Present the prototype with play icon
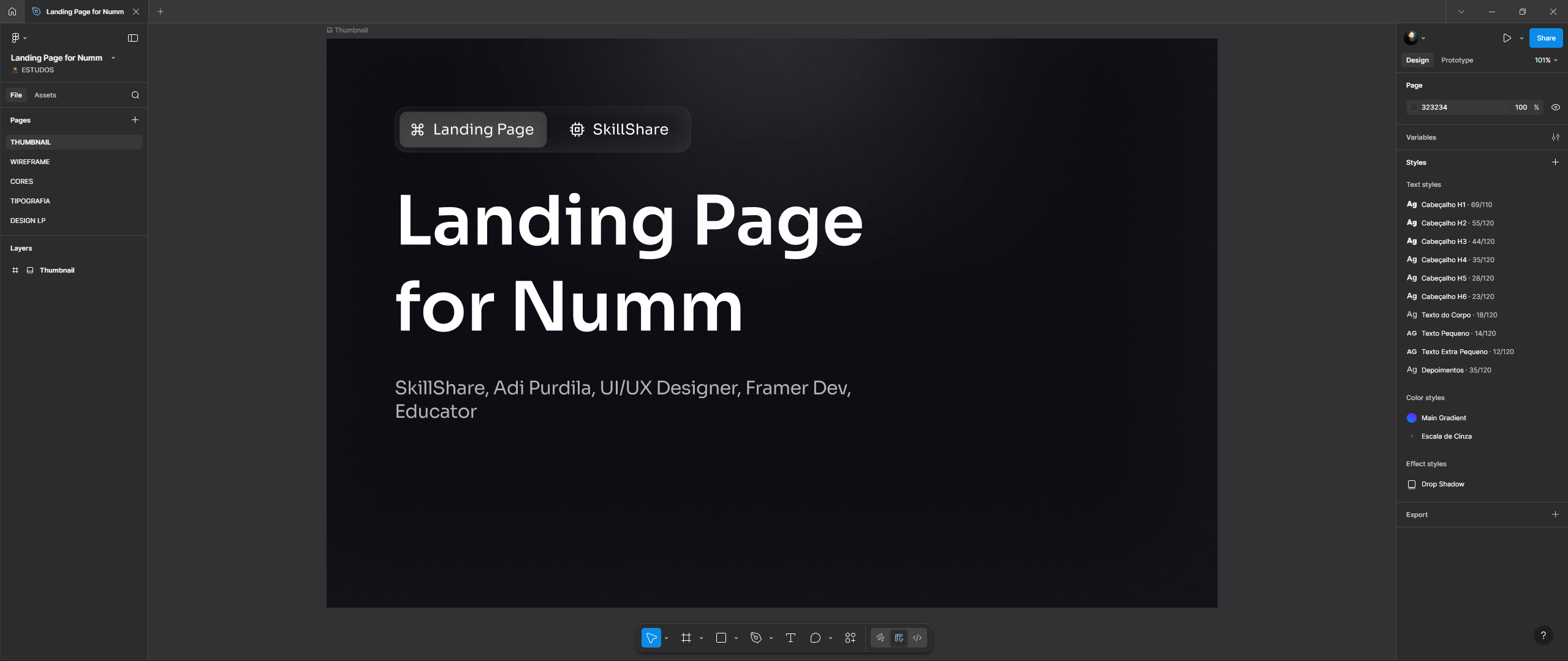 [x=1507, y=38]
